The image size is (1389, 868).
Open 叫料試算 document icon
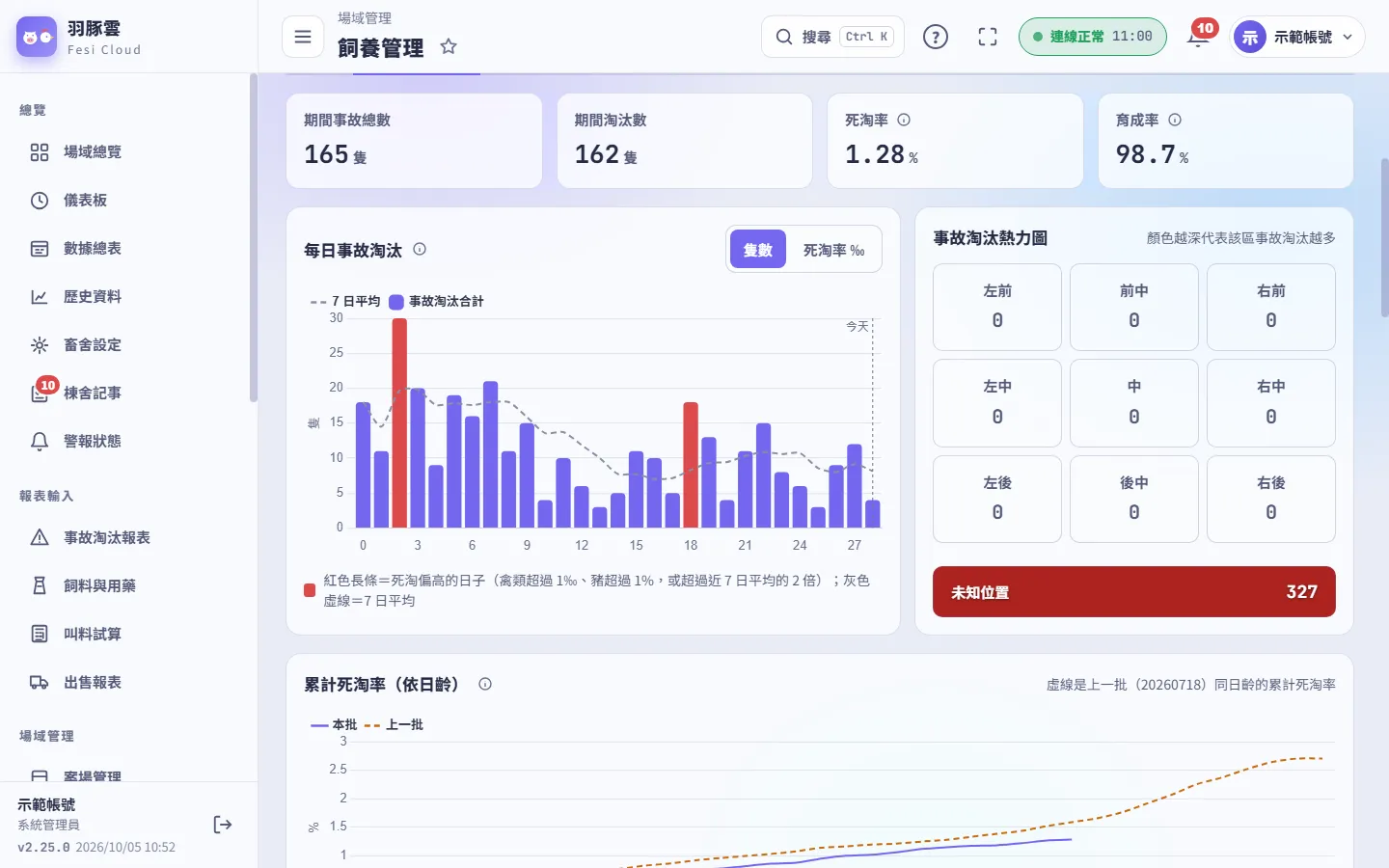(40, 634)
